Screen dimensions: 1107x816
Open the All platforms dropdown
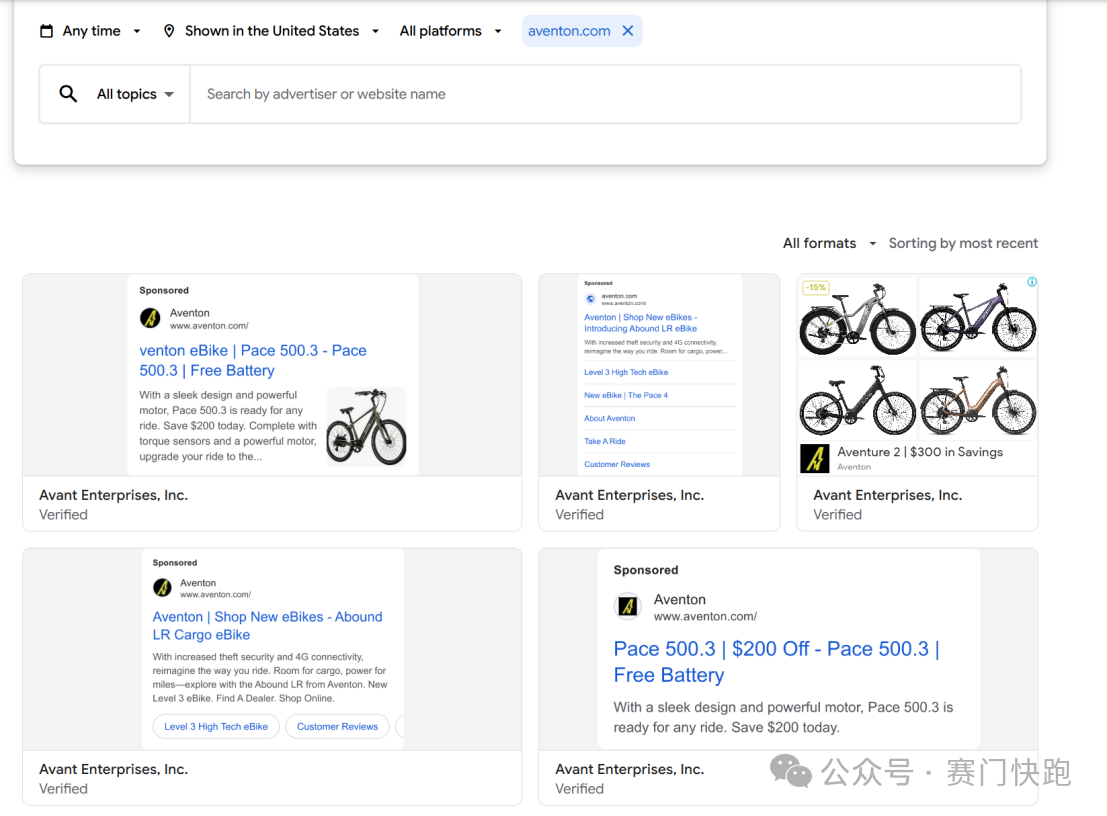[x=450, y=31]
